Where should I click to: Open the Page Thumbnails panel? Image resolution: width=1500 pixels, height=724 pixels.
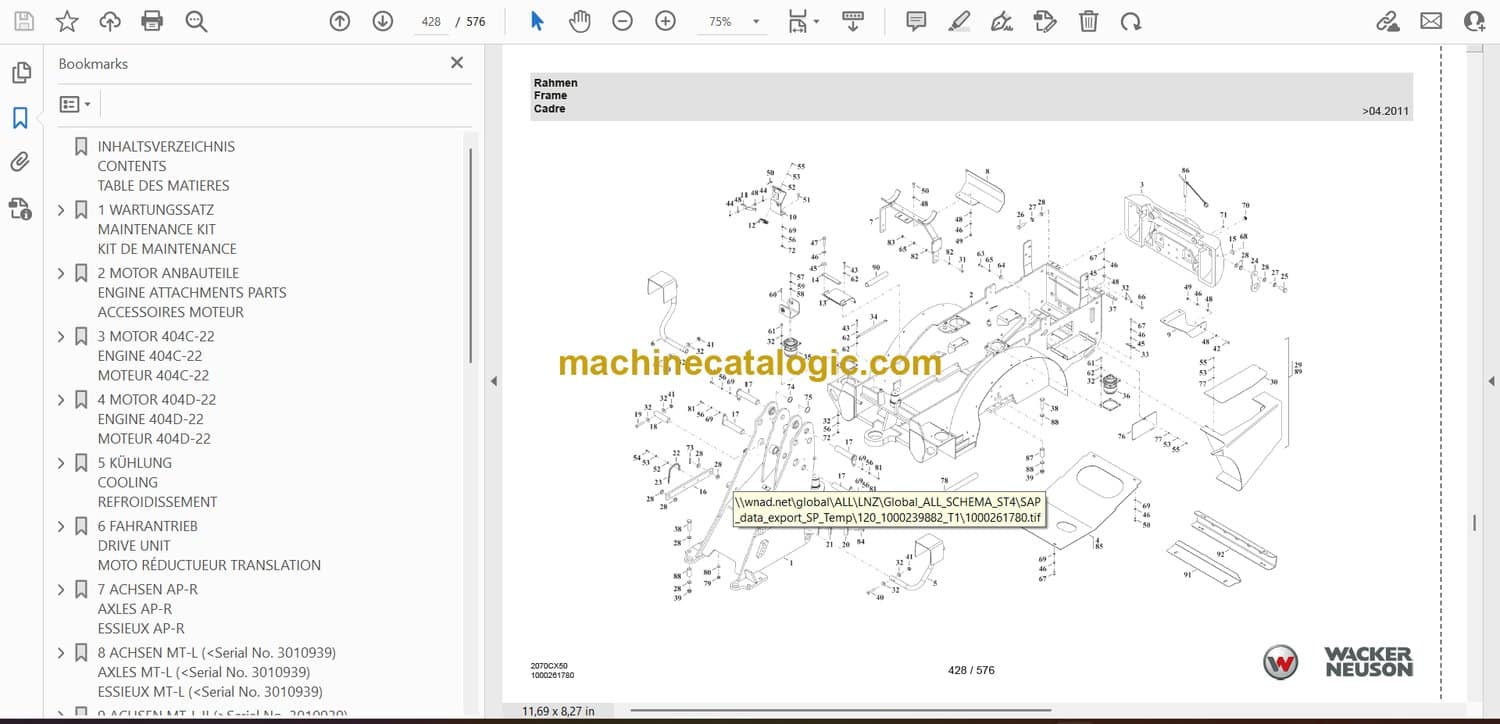pyautogui.click(x=20, y=73)
